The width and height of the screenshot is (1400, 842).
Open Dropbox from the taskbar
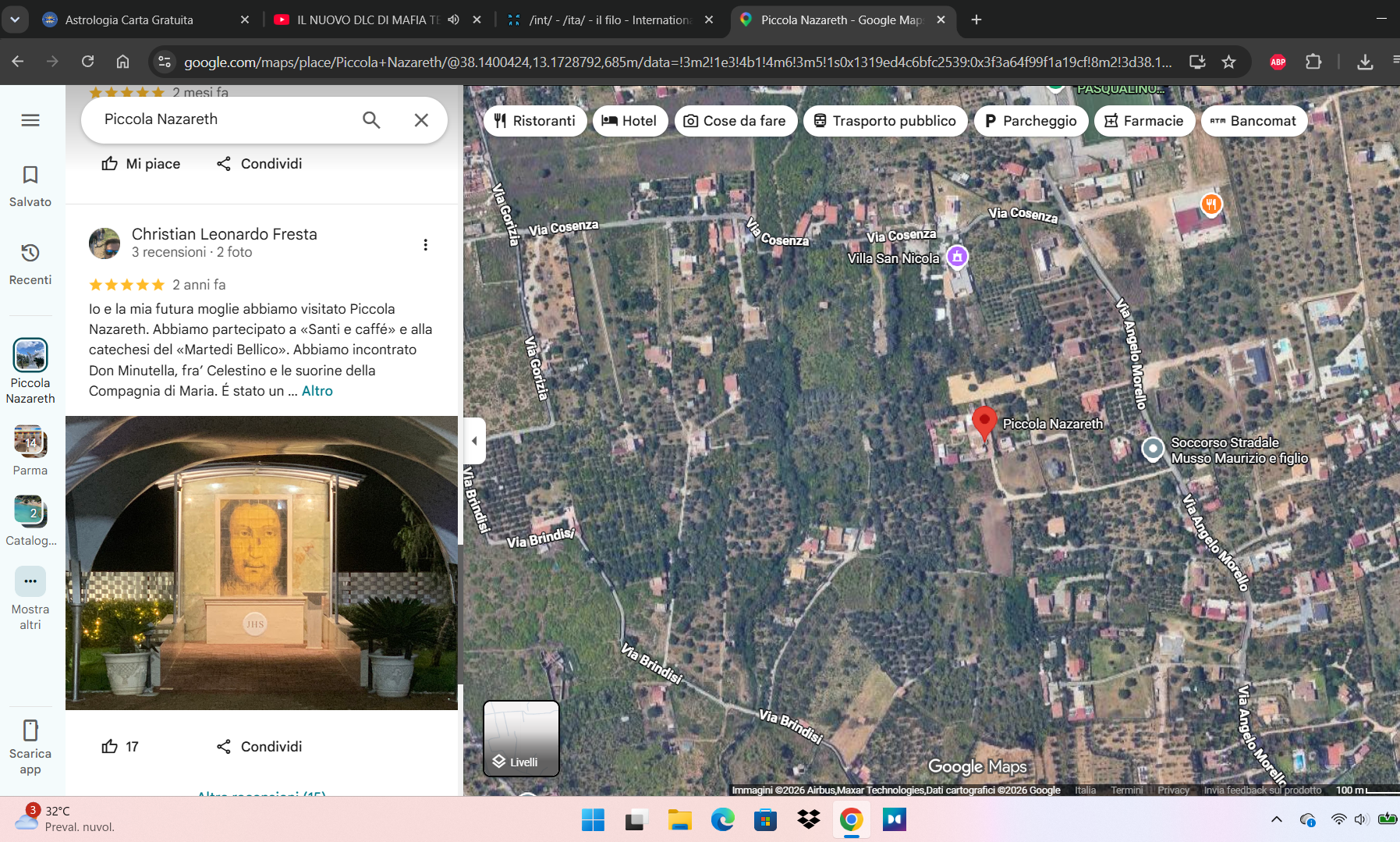pyautogui.click(x=809, y=819)
